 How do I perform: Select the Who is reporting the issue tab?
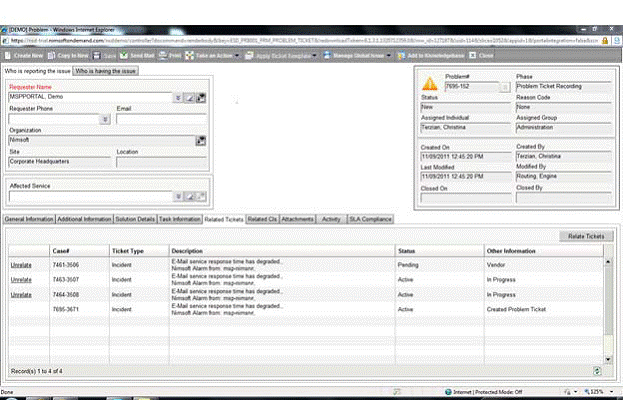coord(38,71)
